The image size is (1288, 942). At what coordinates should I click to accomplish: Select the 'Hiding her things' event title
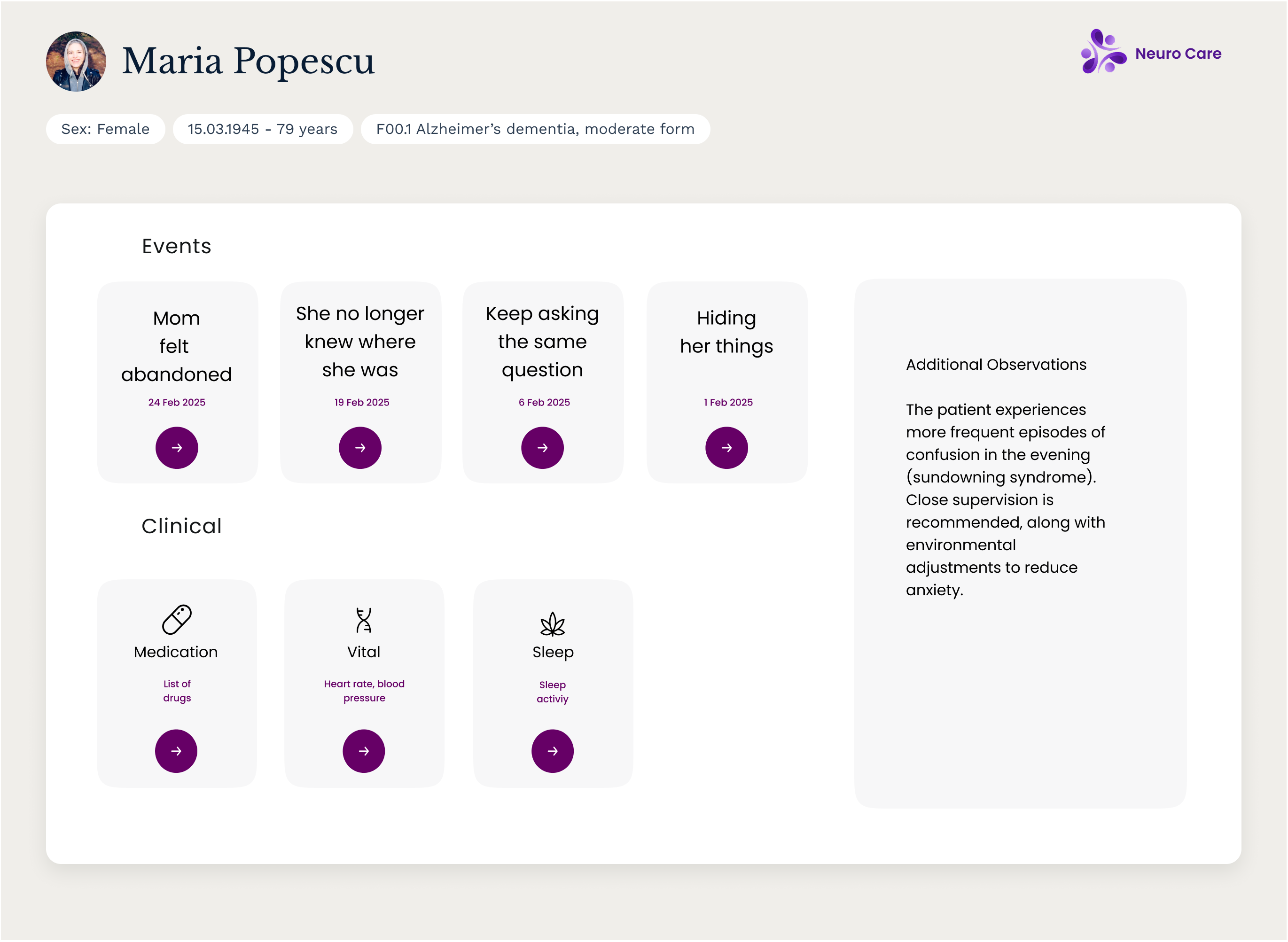(726, 332)
